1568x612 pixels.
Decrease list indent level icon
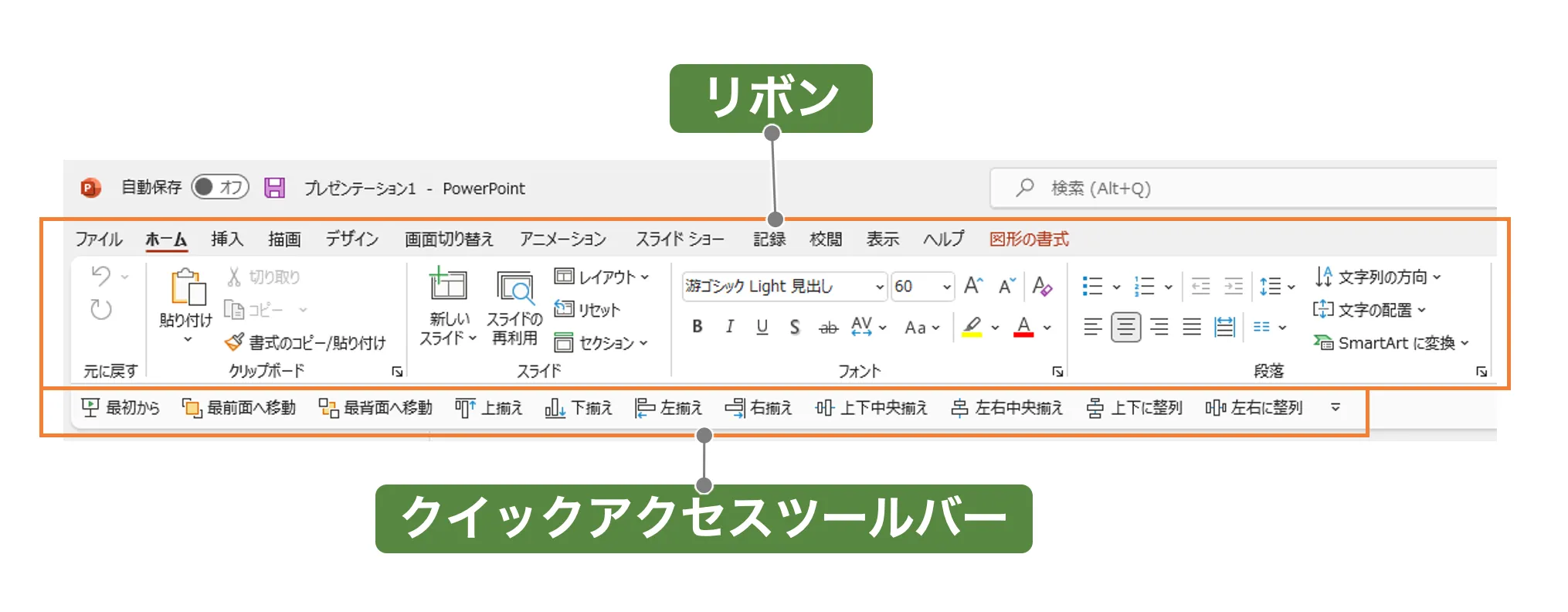point(1200,287)
